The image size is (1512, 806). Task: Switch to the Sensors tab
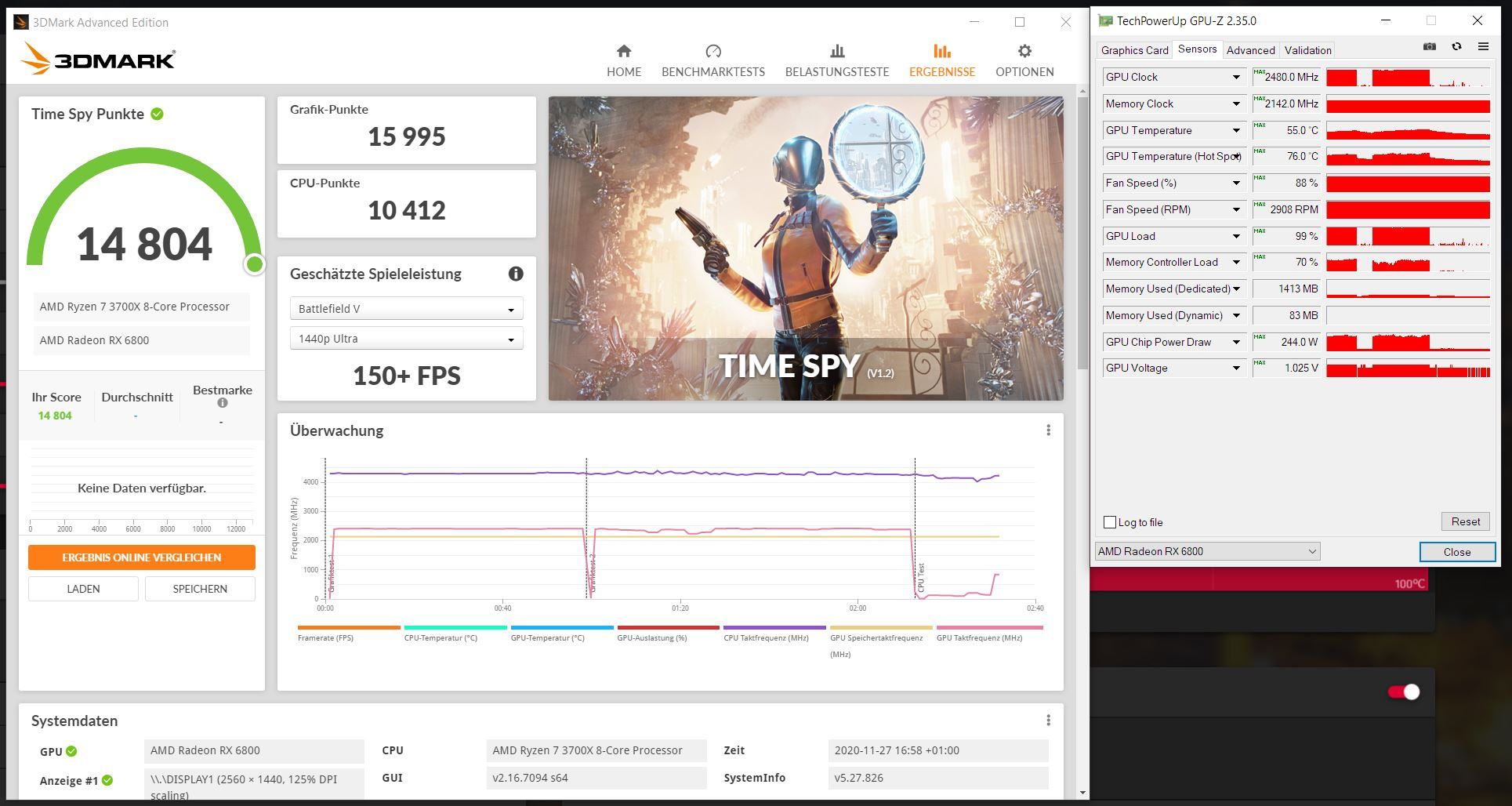pos(1197,49)
